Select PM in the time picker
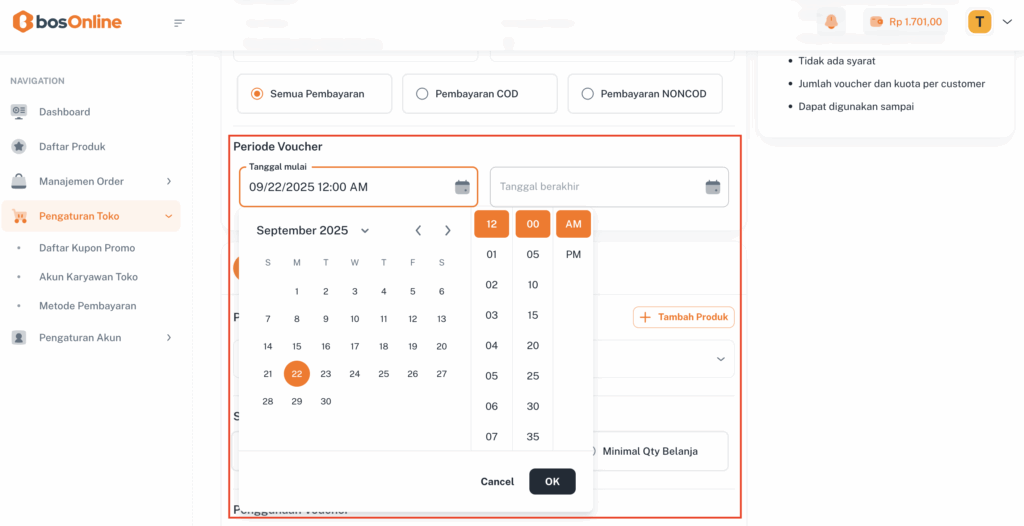 pos(573,255)
